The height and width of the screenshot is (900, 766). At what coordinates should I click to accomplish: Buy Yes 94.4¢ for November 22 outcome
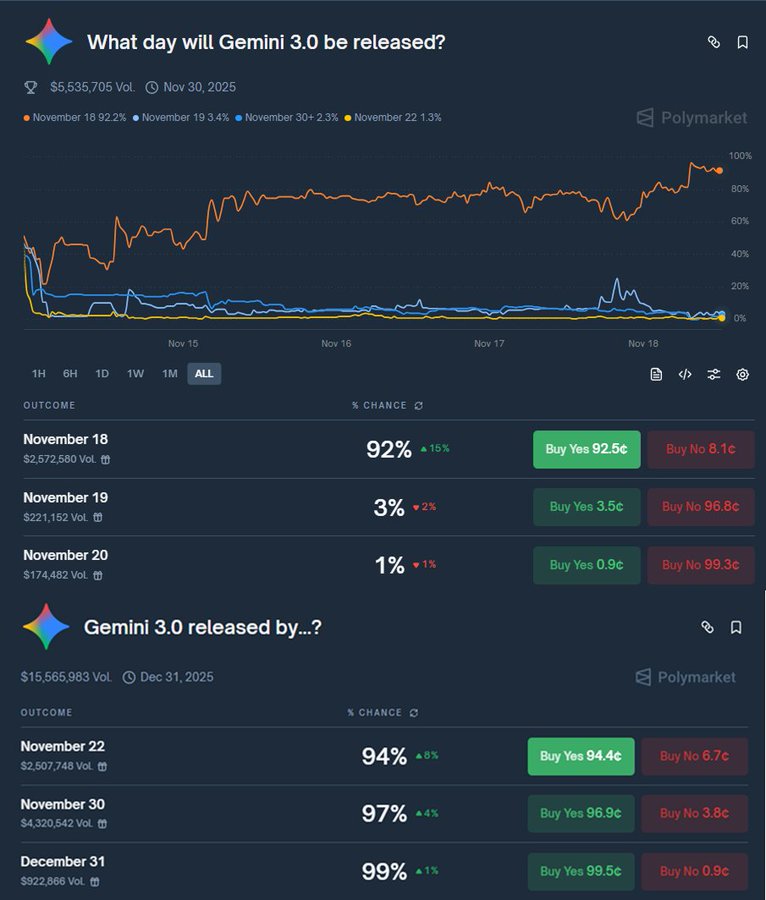[581, 757]
